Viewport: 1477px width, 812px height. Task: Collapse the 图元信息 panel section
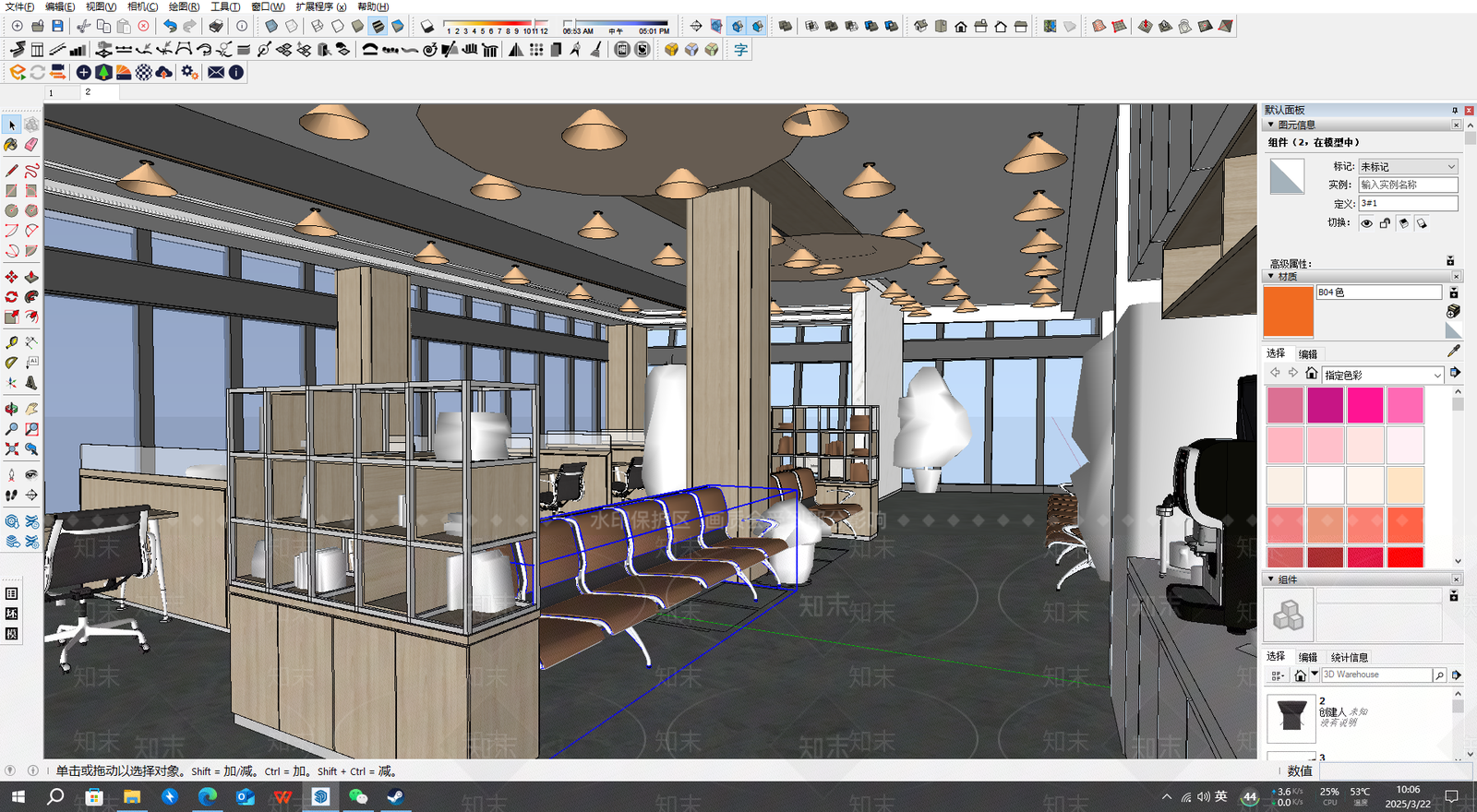(x=1271, y=125)
